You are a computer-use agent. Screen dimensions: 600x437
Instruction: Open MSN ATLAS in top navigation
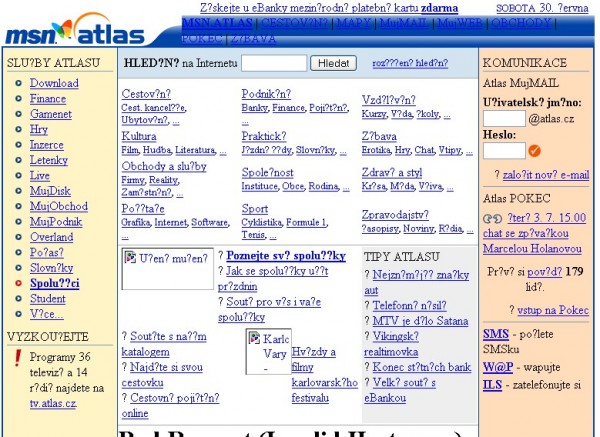[217, 23]
